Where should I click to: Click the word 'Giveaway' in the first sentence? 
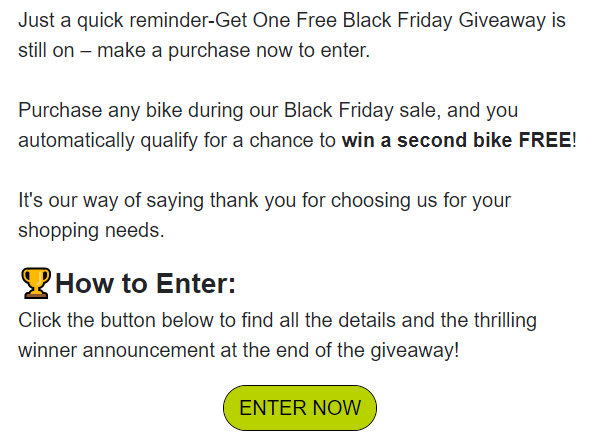502,20
